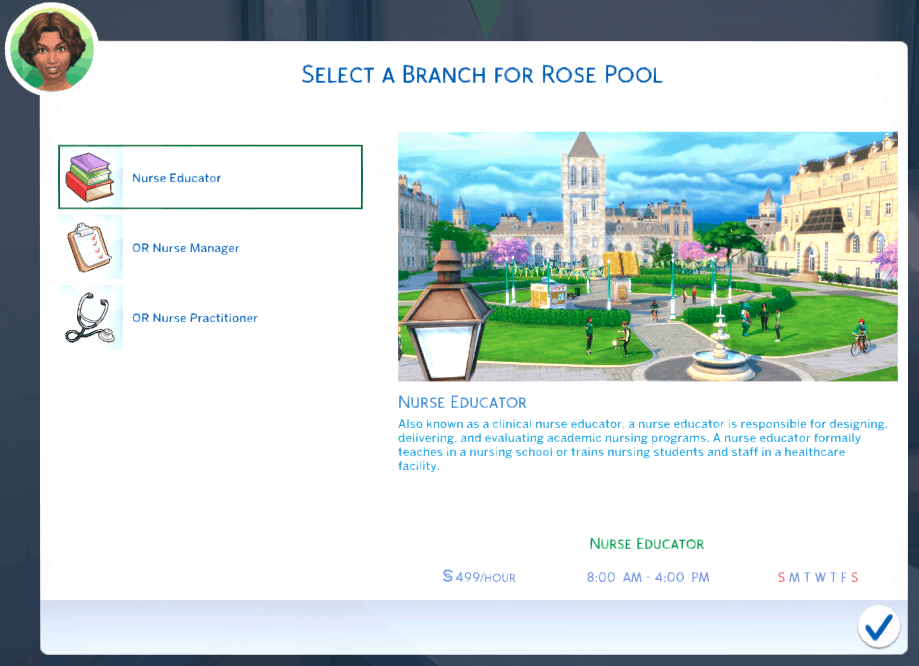
Task: Click the stethoscope icon for OR Nurse Practitioner
Action: (x=91, y=318)
